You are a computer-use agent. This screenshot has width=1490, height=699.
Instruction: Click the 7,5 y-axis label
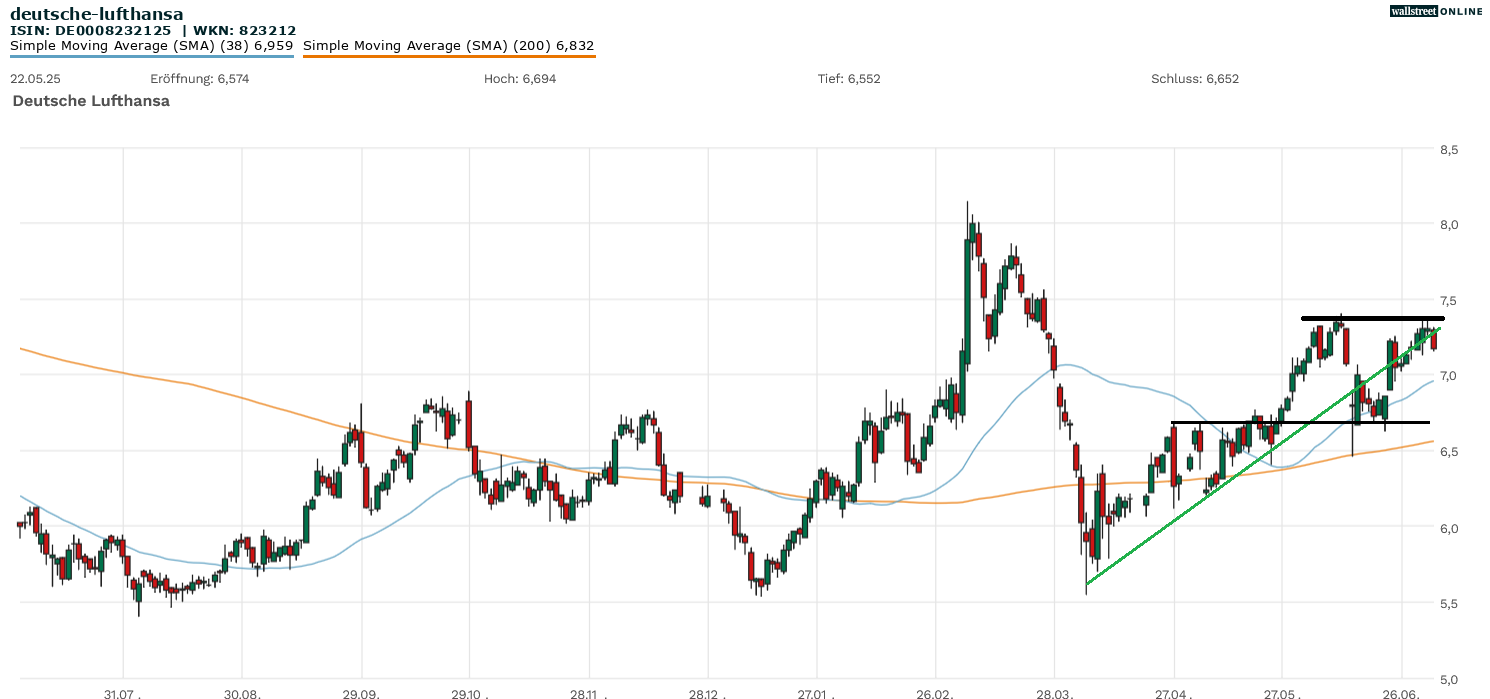1449,301
